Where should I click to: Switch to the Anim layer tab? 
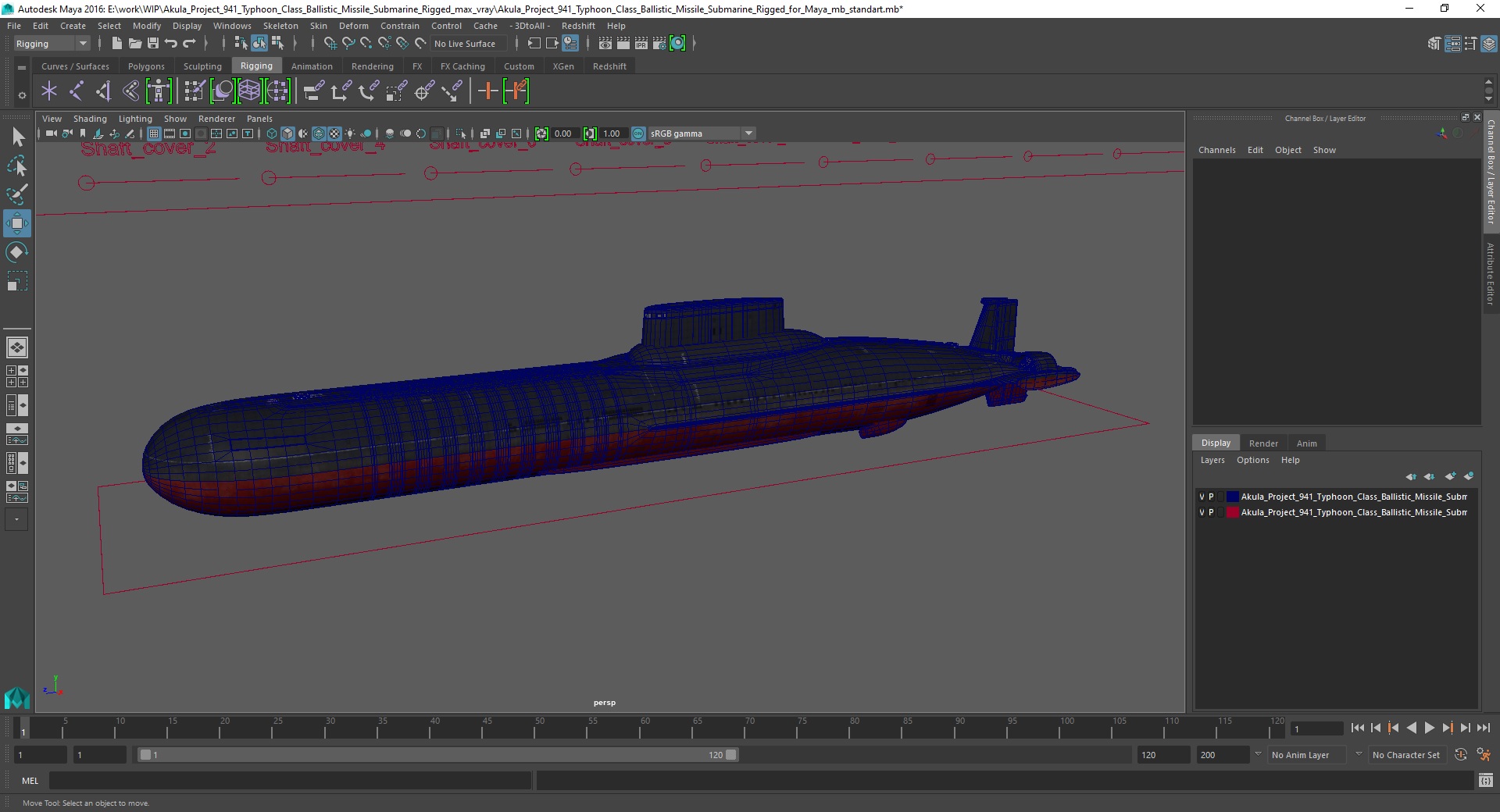coord(1306,443)
